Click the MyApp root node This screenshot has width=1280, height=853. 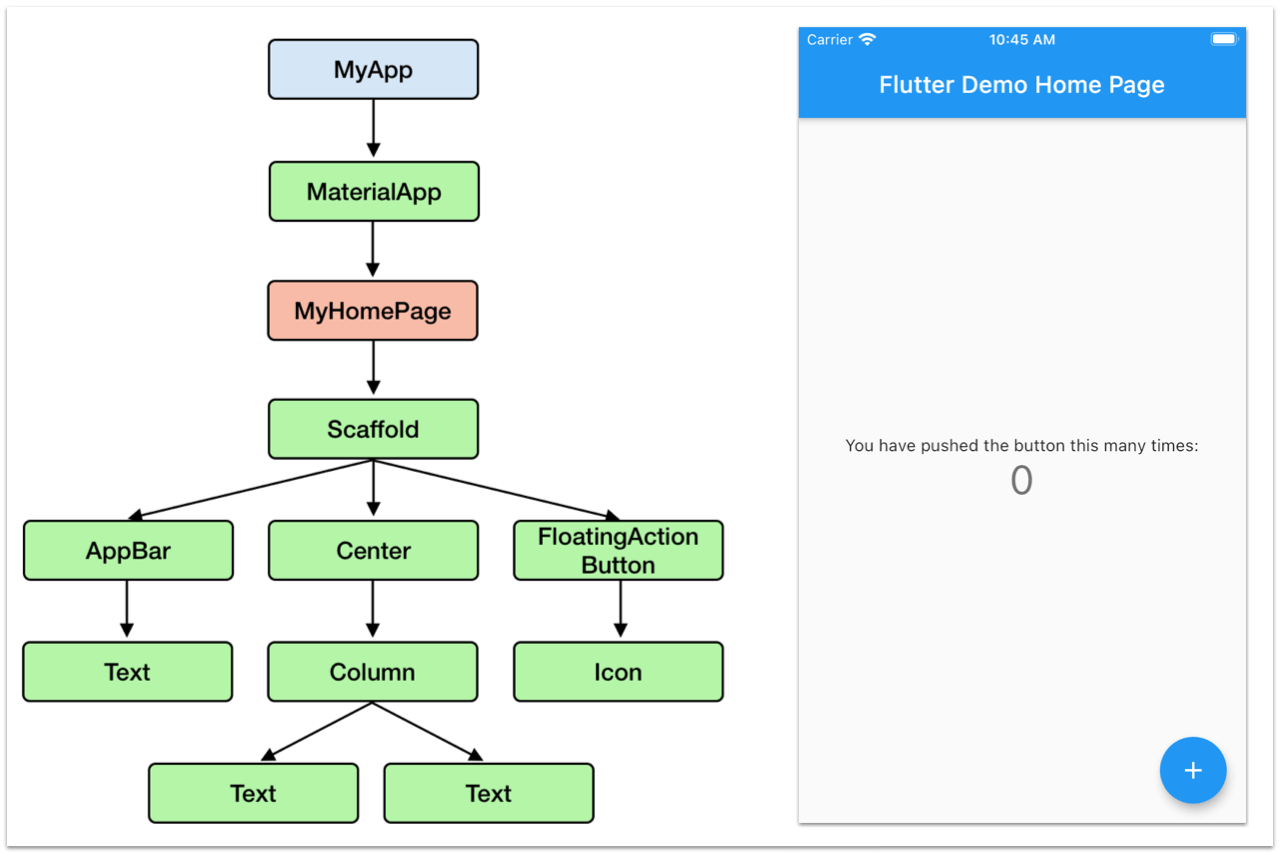click(373, 69)
